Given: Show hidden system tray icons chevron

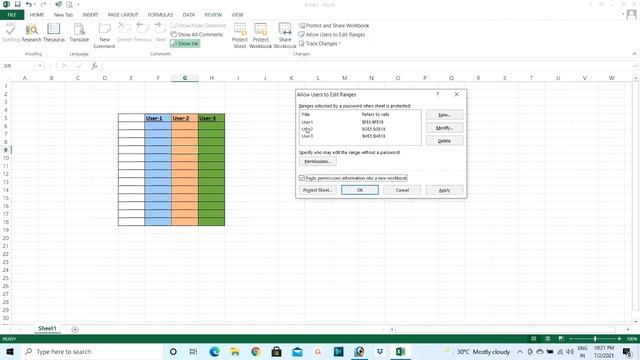Looking at the screenshot, I should pos(520,351).
